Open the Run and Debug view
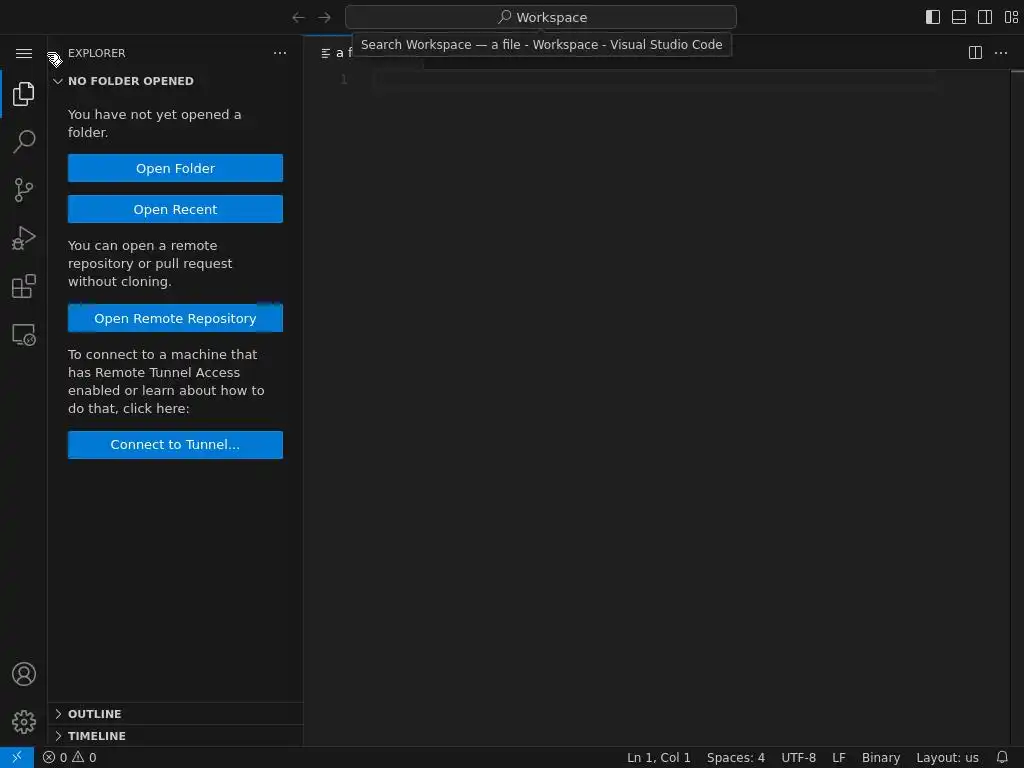 point(24,238)
